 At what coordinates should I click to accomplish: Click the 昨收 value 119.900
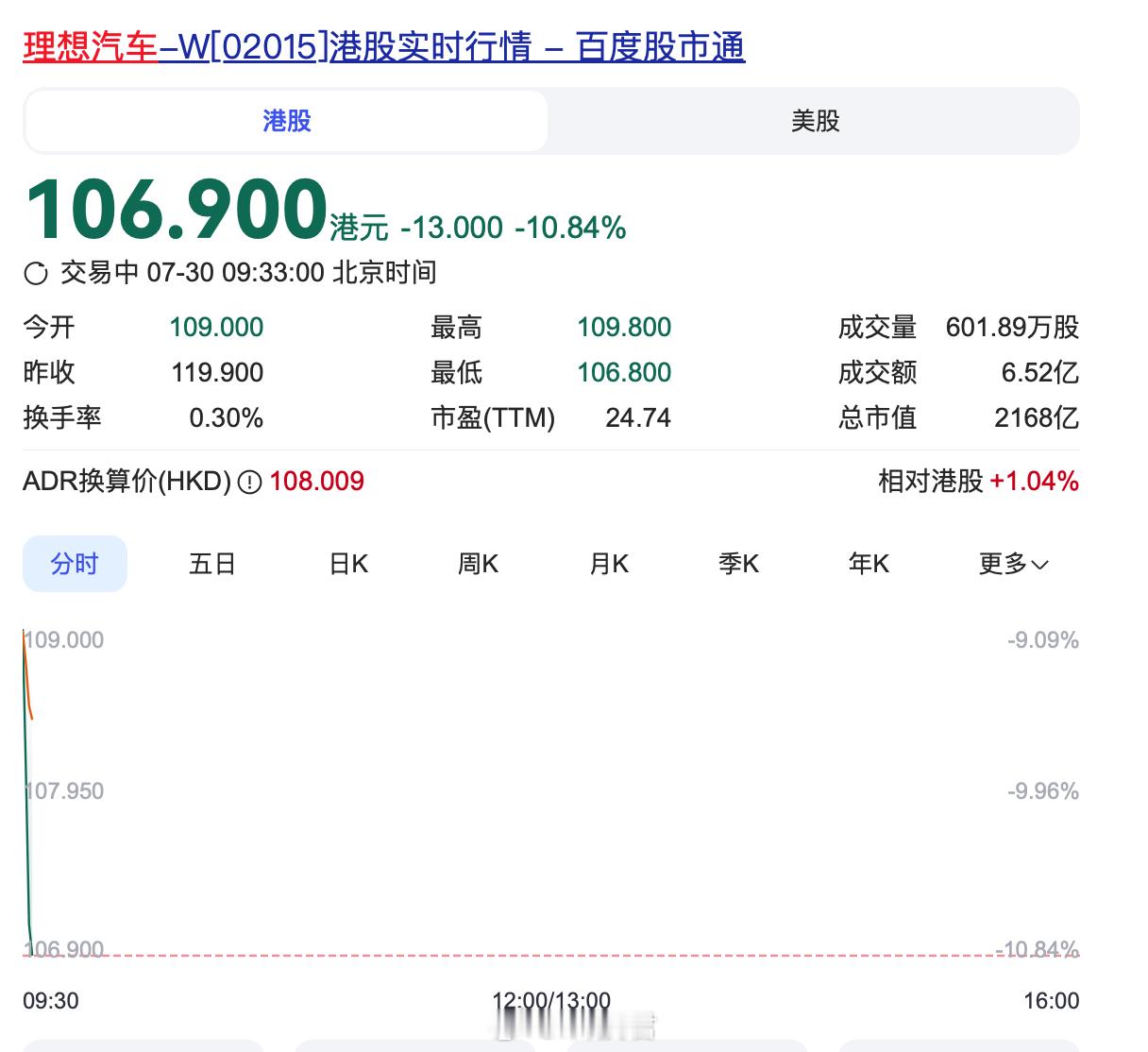click(217, 372)
